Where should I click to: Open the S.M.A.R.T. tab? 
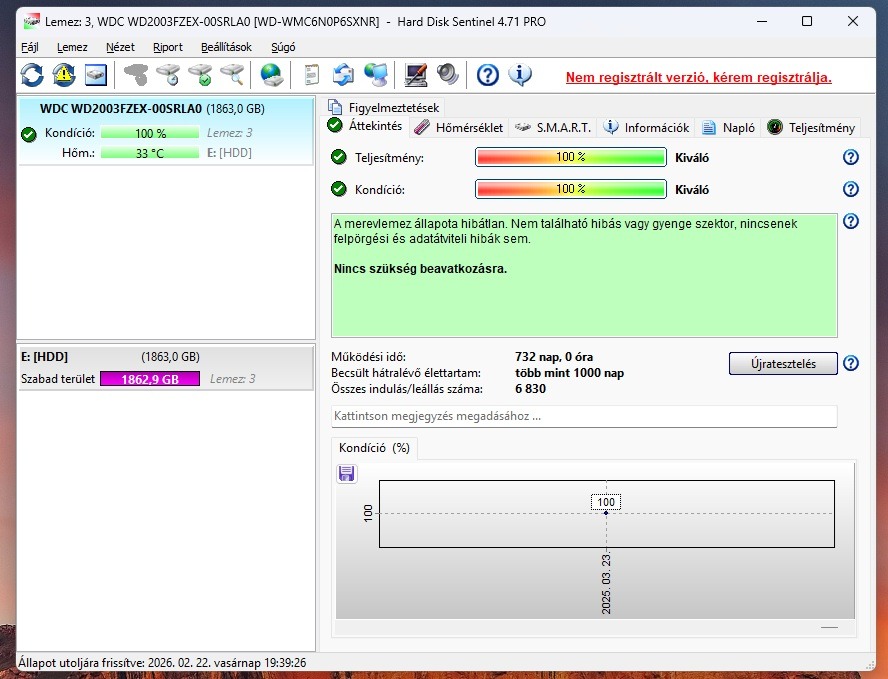[x=553, y=127]
